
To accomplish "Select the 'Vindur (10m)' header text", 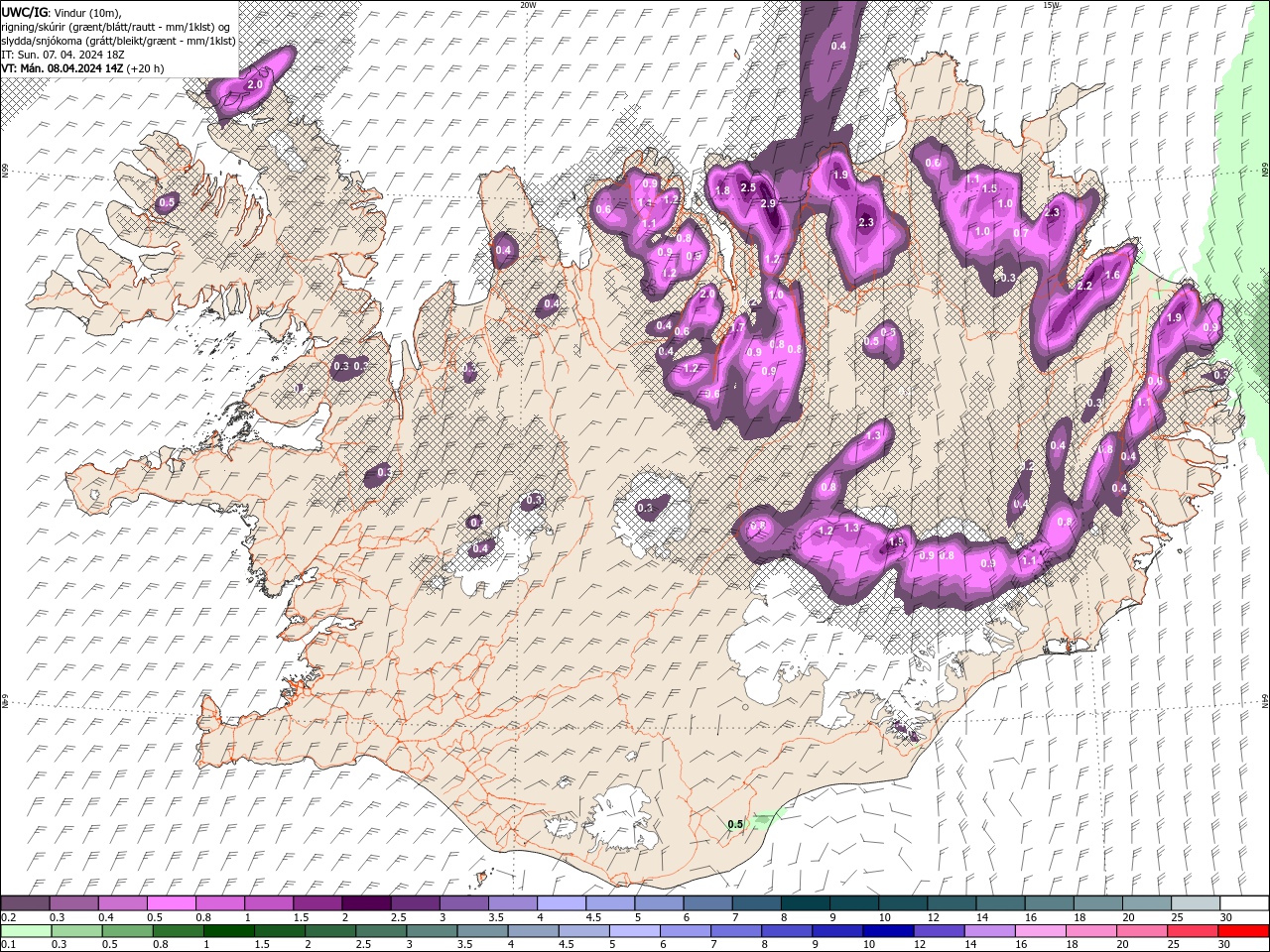I will point(86,13).
